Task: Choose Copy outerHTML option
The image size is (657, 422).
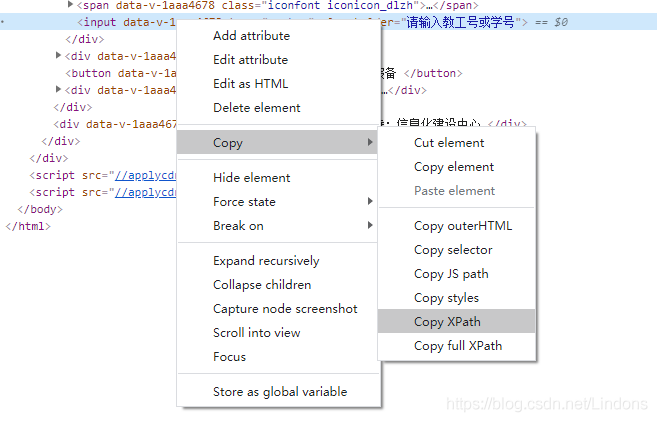Action: click(459, 226)
